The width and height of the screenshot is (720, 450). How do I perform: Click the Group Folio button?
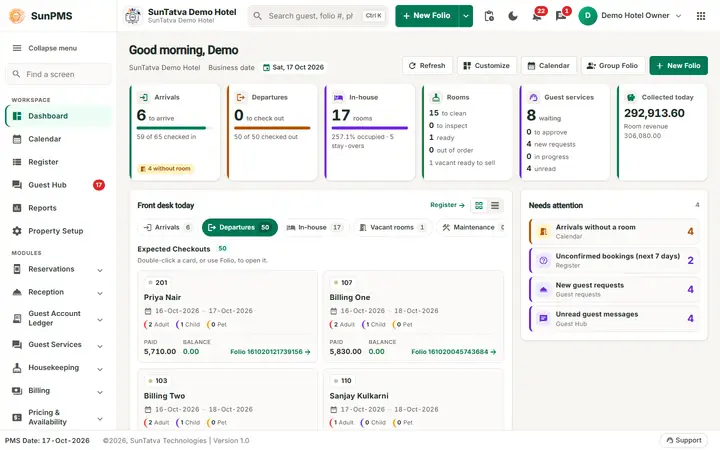pyautogui.click(x=613, y=66)
